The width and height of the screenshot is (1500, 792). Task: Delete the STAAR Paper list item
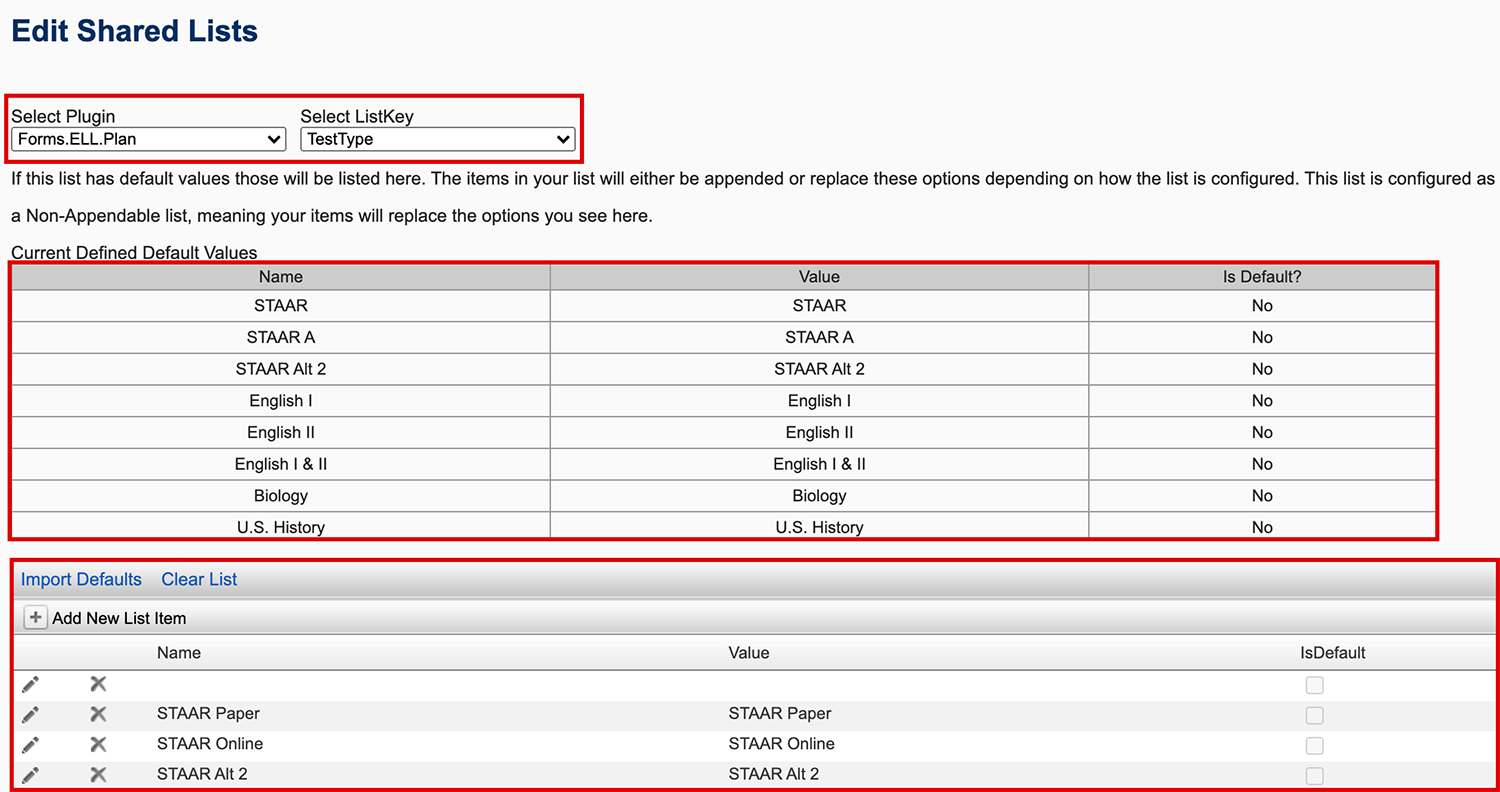pyautogui.click(x=98, y=714)
